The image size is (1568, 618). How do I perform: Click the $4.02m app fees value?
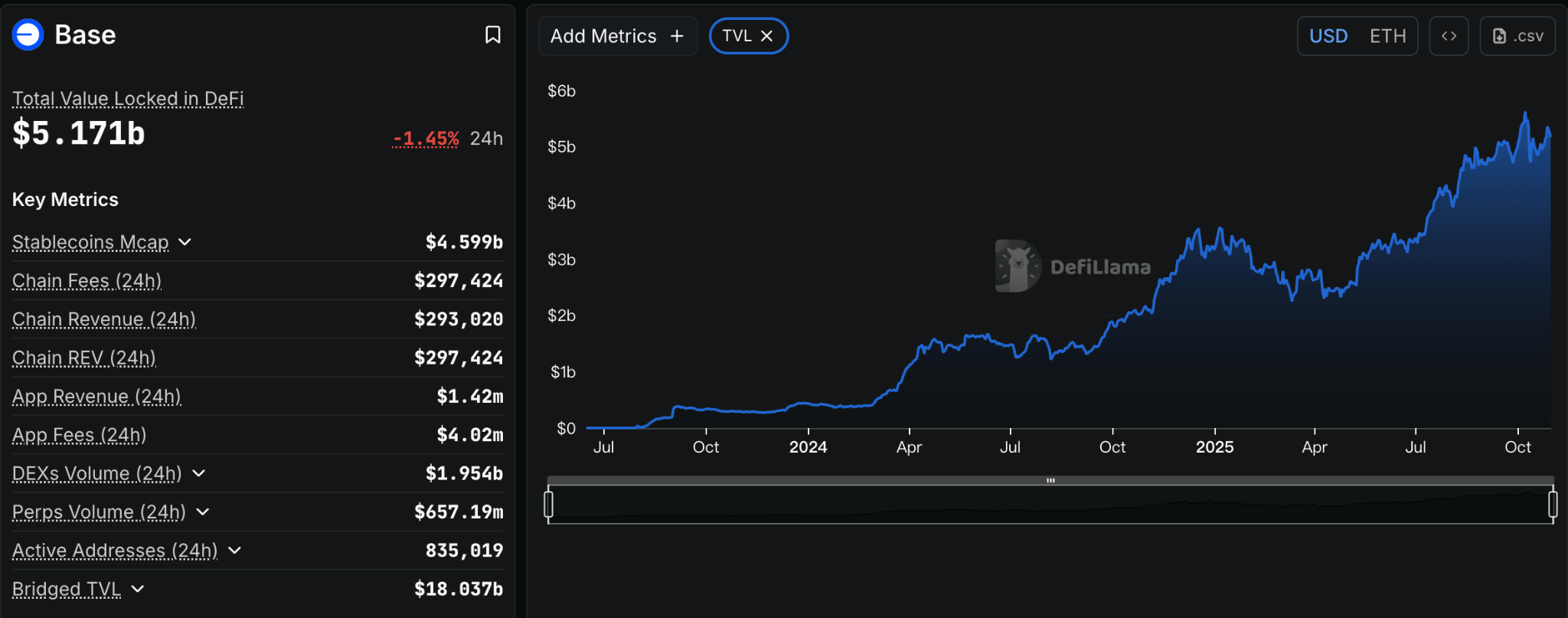(469, 435)
